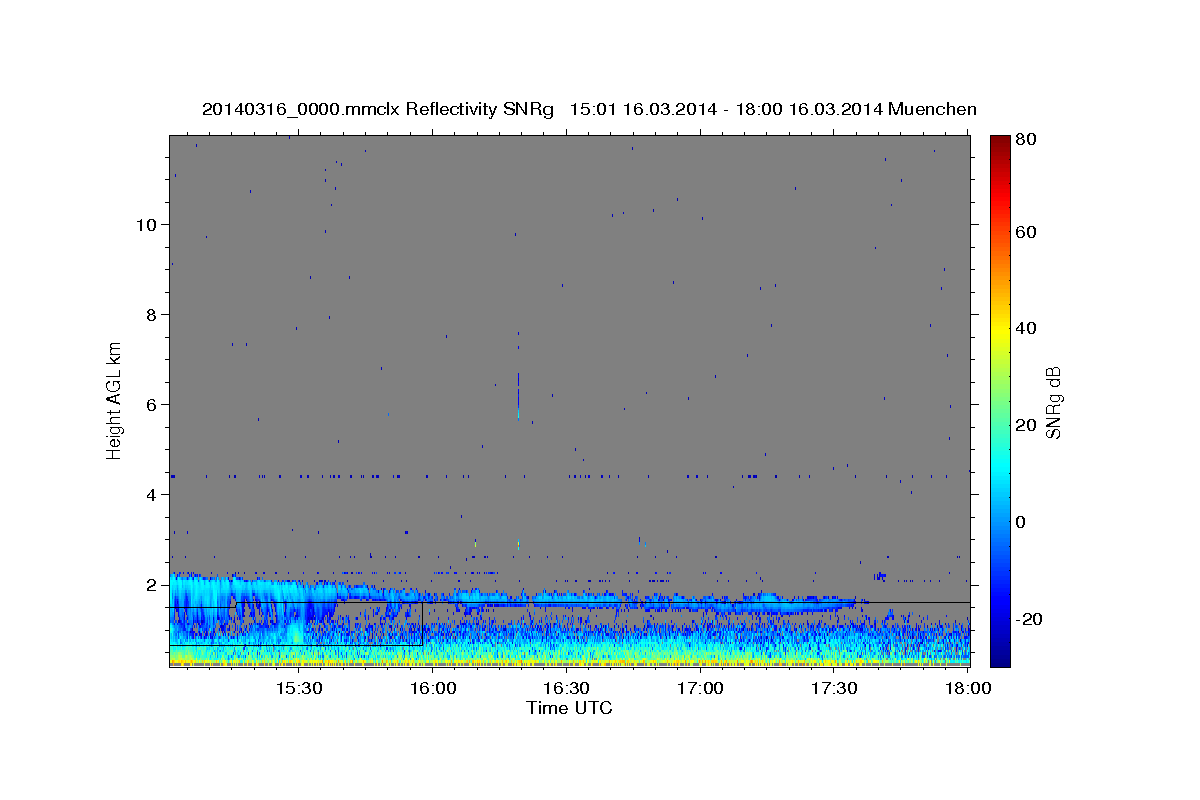Image resolution: width=1200 pixels, height=800 pixels.
Task: Click the colorbar value 80
Action: pos(1027,139)
